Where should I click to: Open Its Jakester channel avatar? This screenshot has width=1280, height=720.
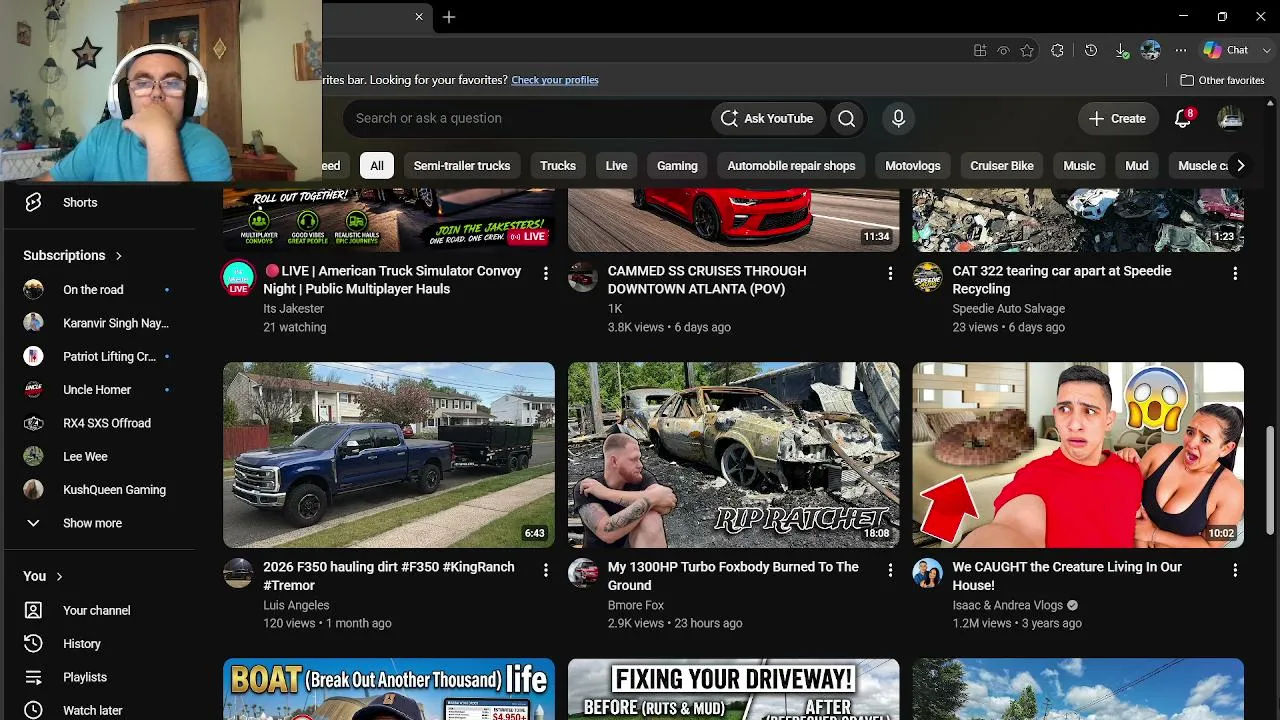click(238, 277)
